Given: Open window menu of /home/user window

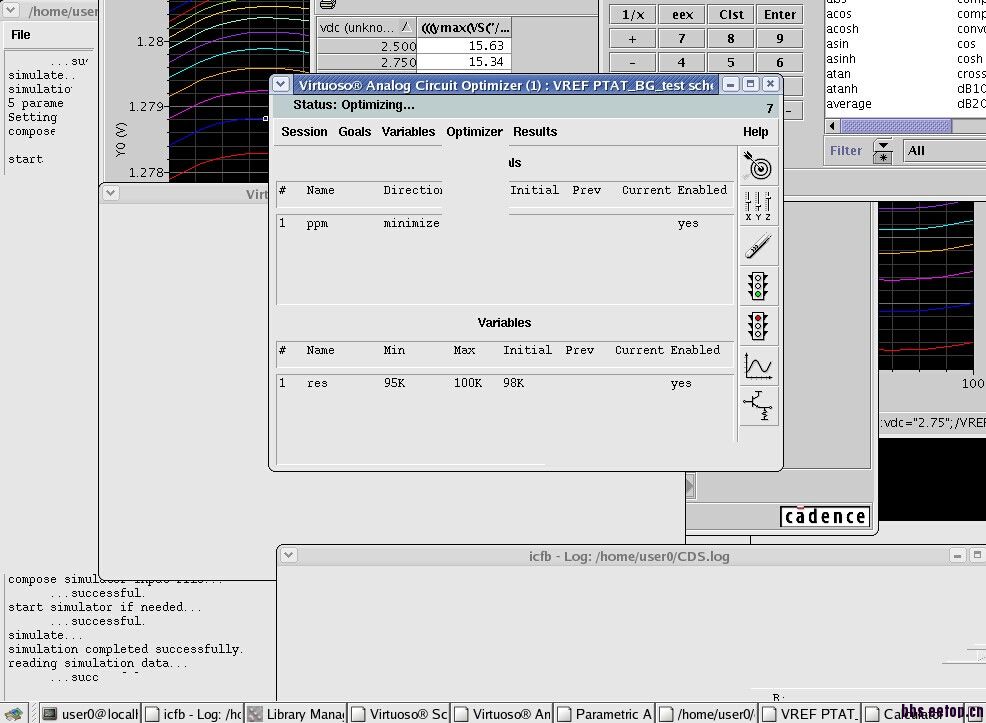Looking at the screenshot, I should click(x=10, y=10).
